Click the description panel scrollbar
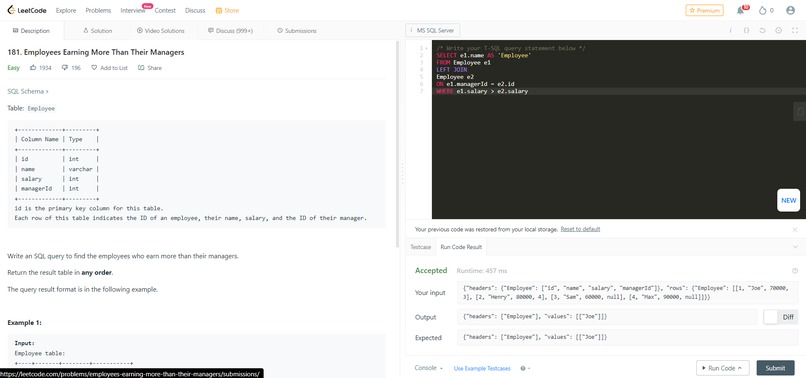806x378 pixels. click(x=397, y=144)
